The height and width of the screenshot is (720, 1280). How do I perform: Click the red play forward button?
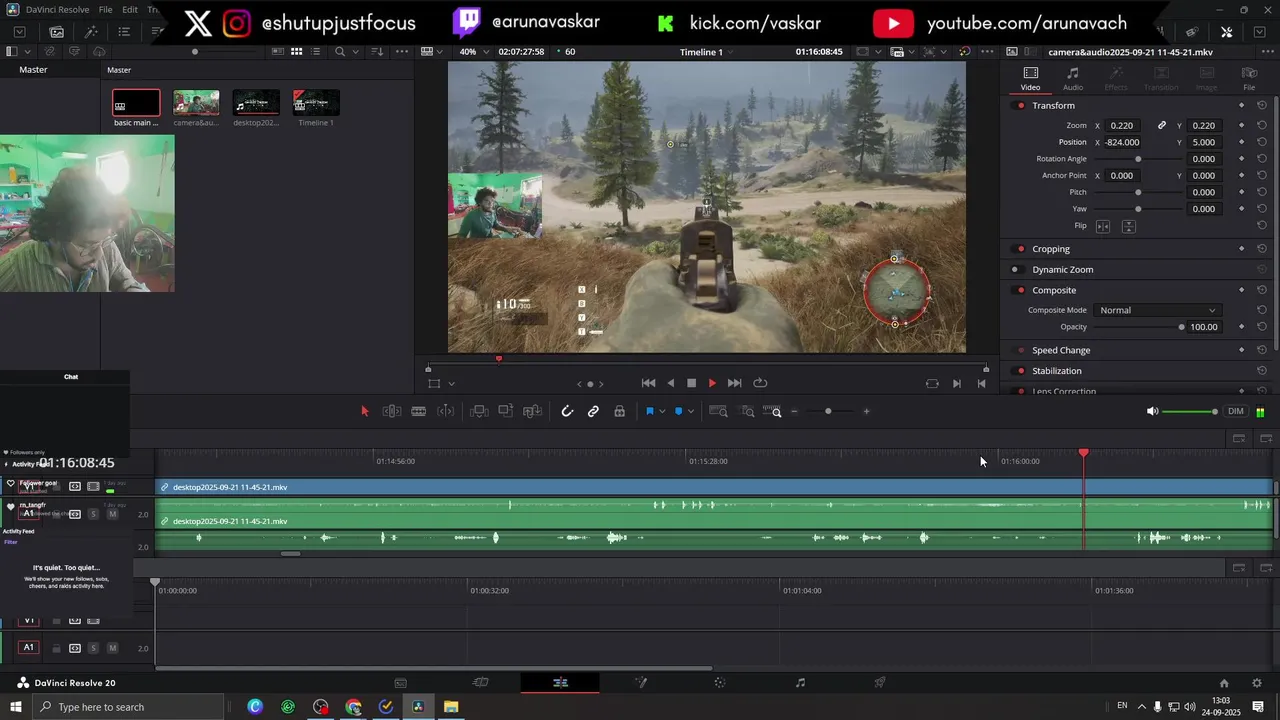712,383
